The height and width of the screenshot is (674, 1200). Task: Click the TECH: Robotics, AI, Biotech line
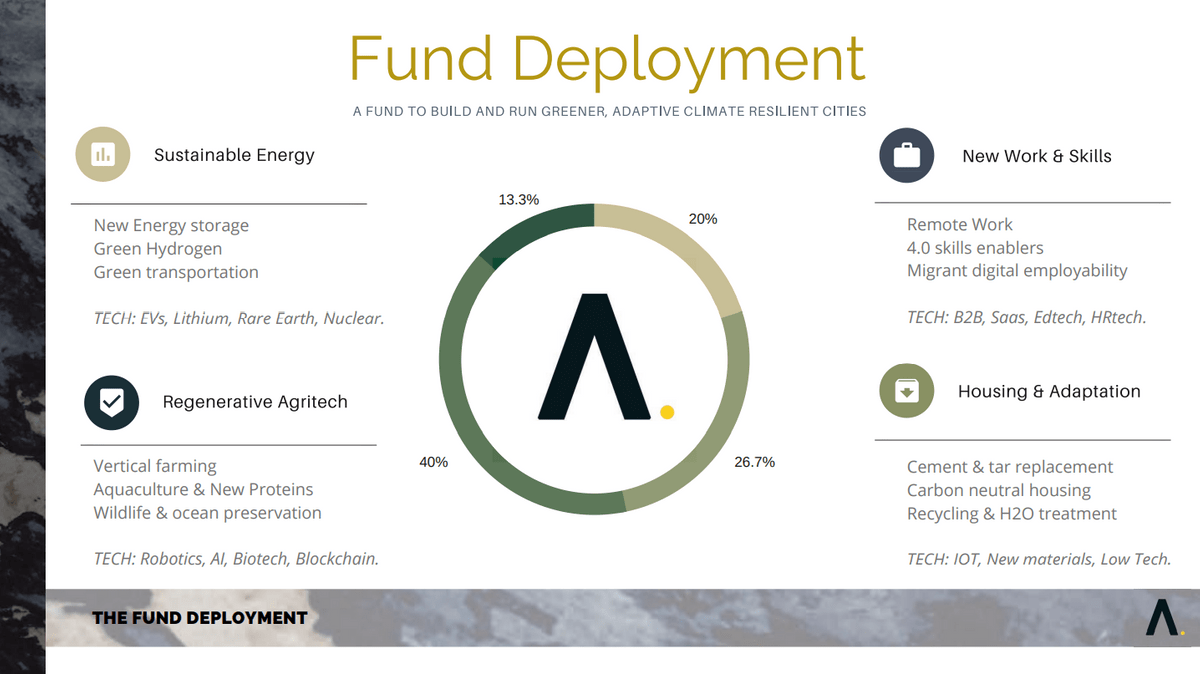236,559
